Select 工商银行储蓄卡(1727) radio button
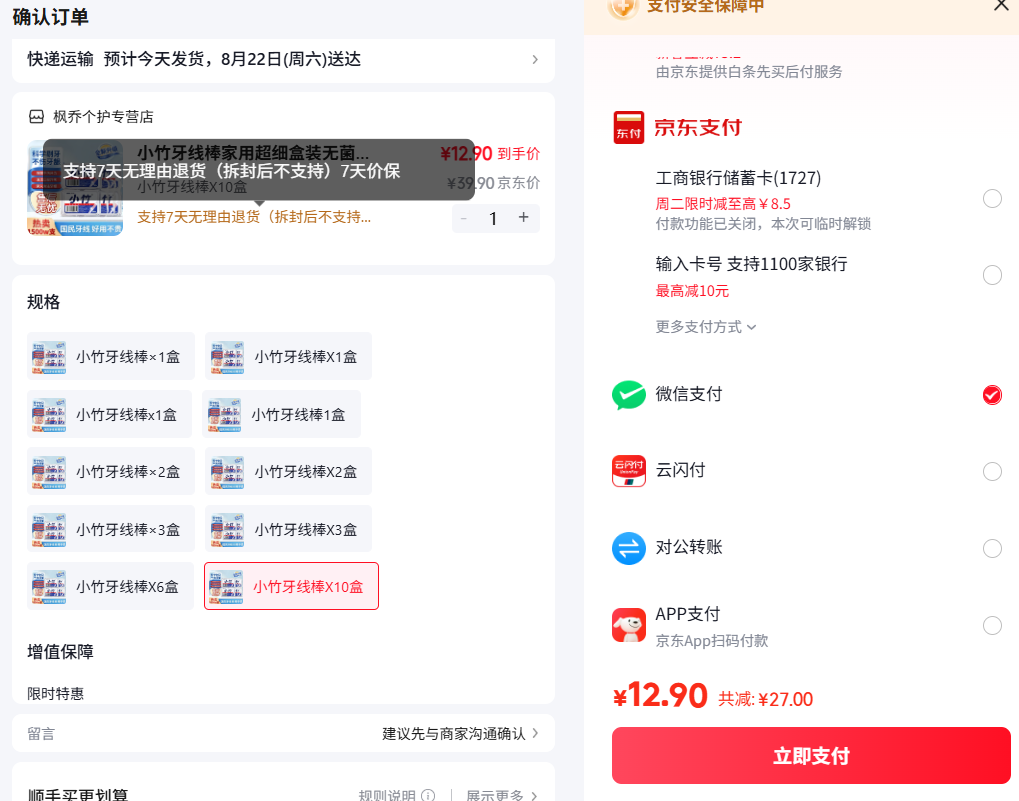 [992, 199]
